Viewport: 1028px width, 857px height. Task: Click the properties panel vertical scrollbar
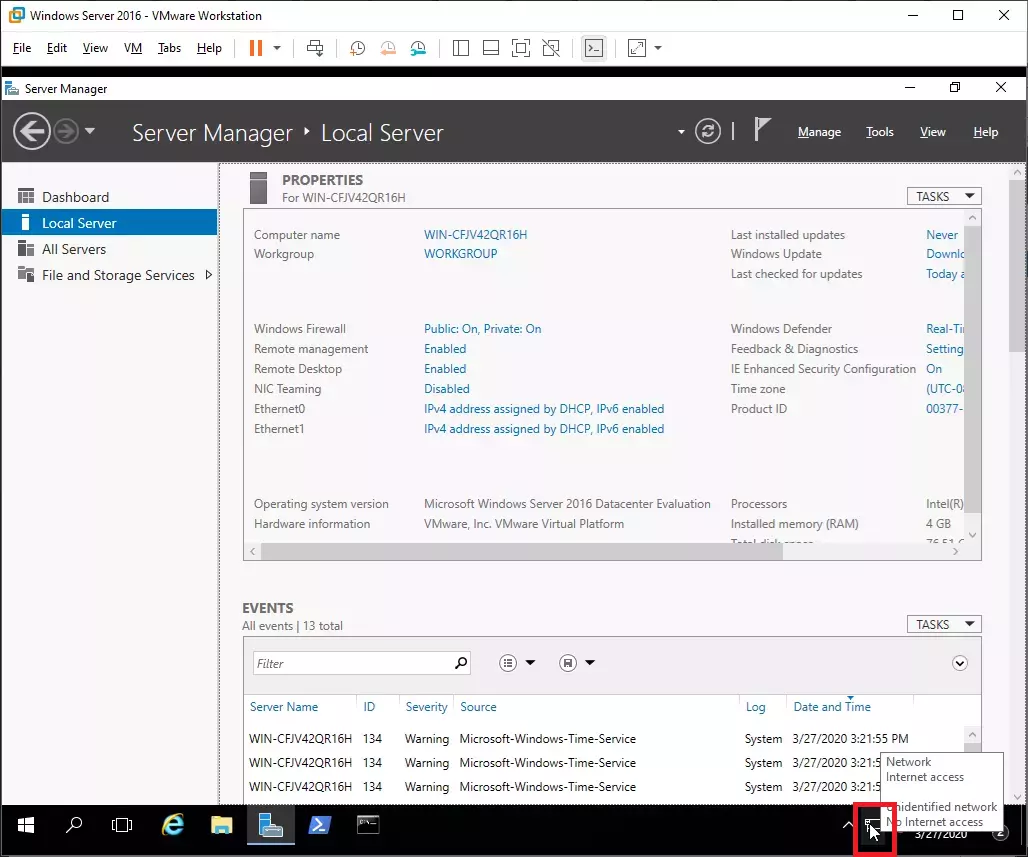coord(972,369)
